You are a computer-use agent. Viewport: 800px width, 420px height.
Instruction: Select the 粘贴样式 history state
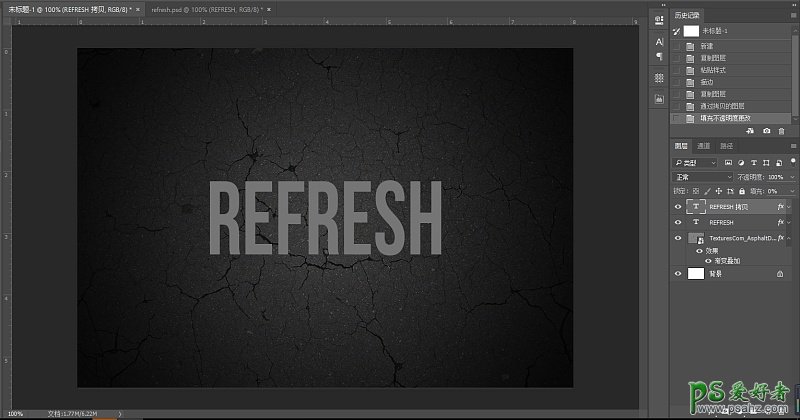click(x=713, y=70)
